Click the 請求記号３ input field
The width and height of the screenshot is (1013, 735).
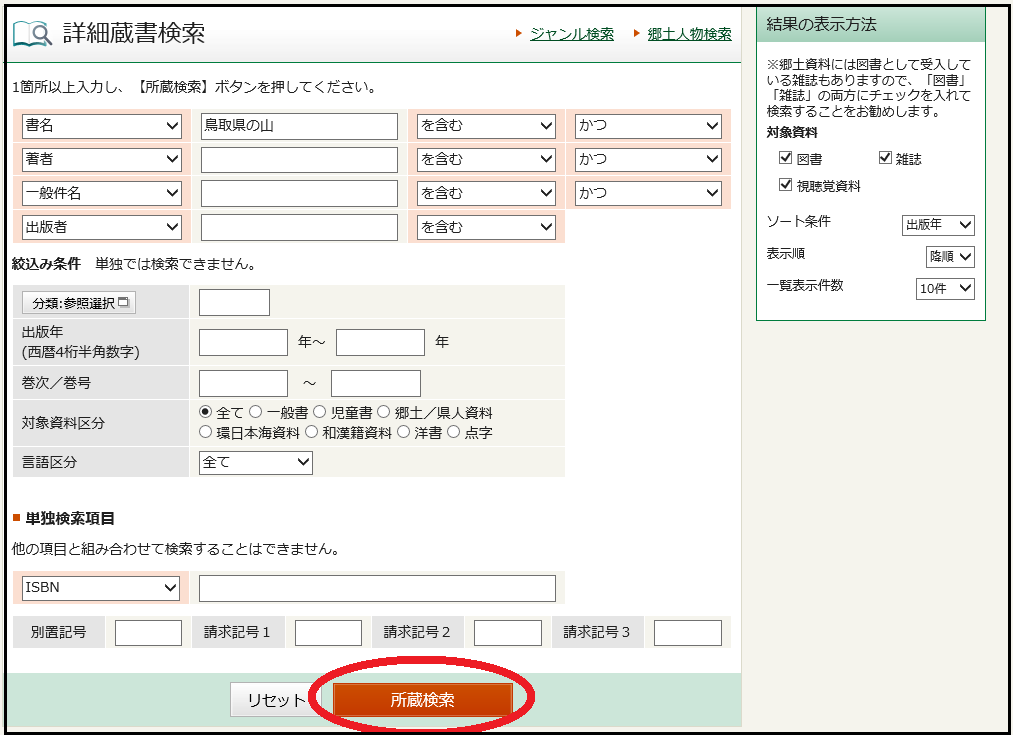pos(688,633)
